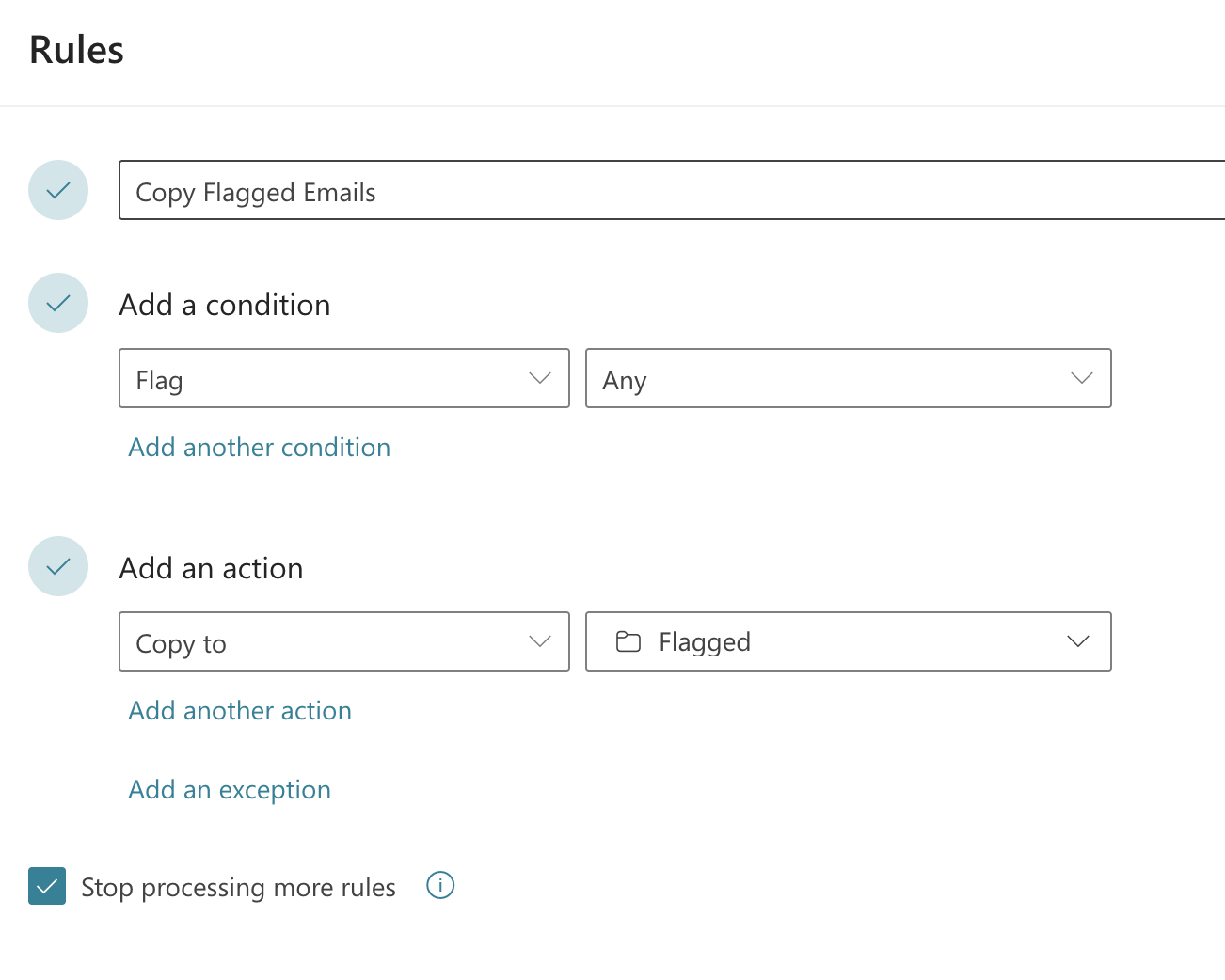
Task: Click the 'Rules' heading text
Action: [x=77, y=50]
